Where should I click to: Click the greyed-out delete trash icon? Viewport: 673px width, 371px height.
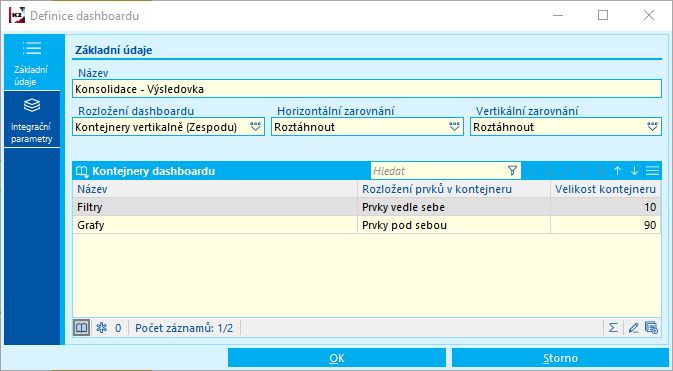pyautogui.click(x=600, y=171)
